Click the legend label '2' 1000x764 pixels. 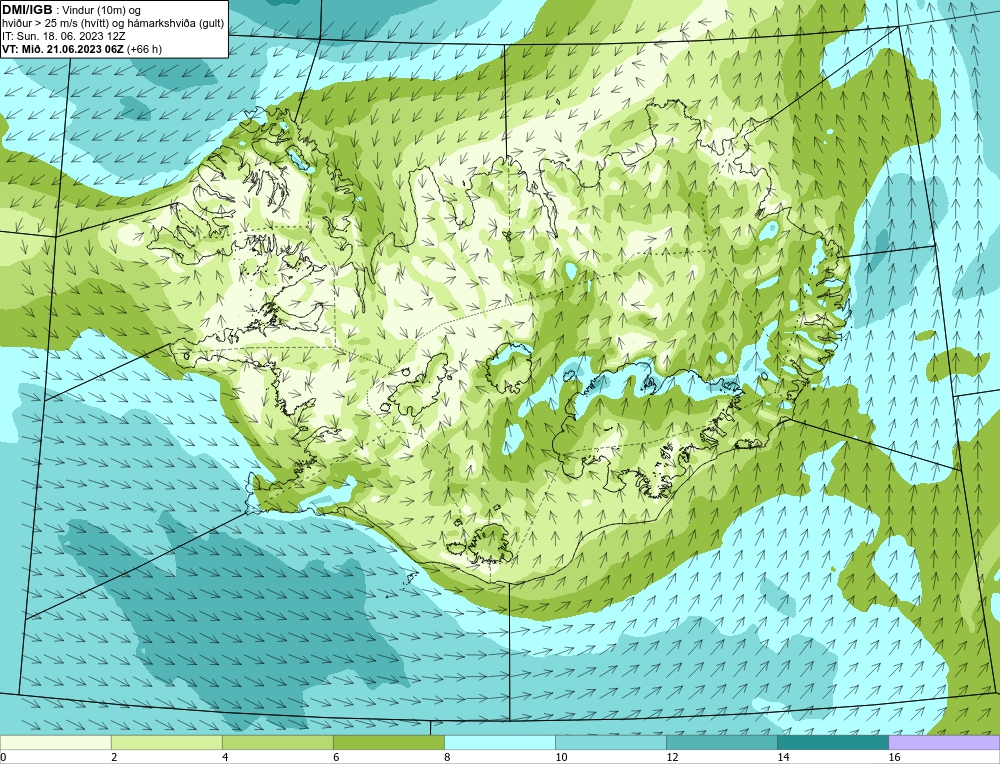[x=114, y=757]
